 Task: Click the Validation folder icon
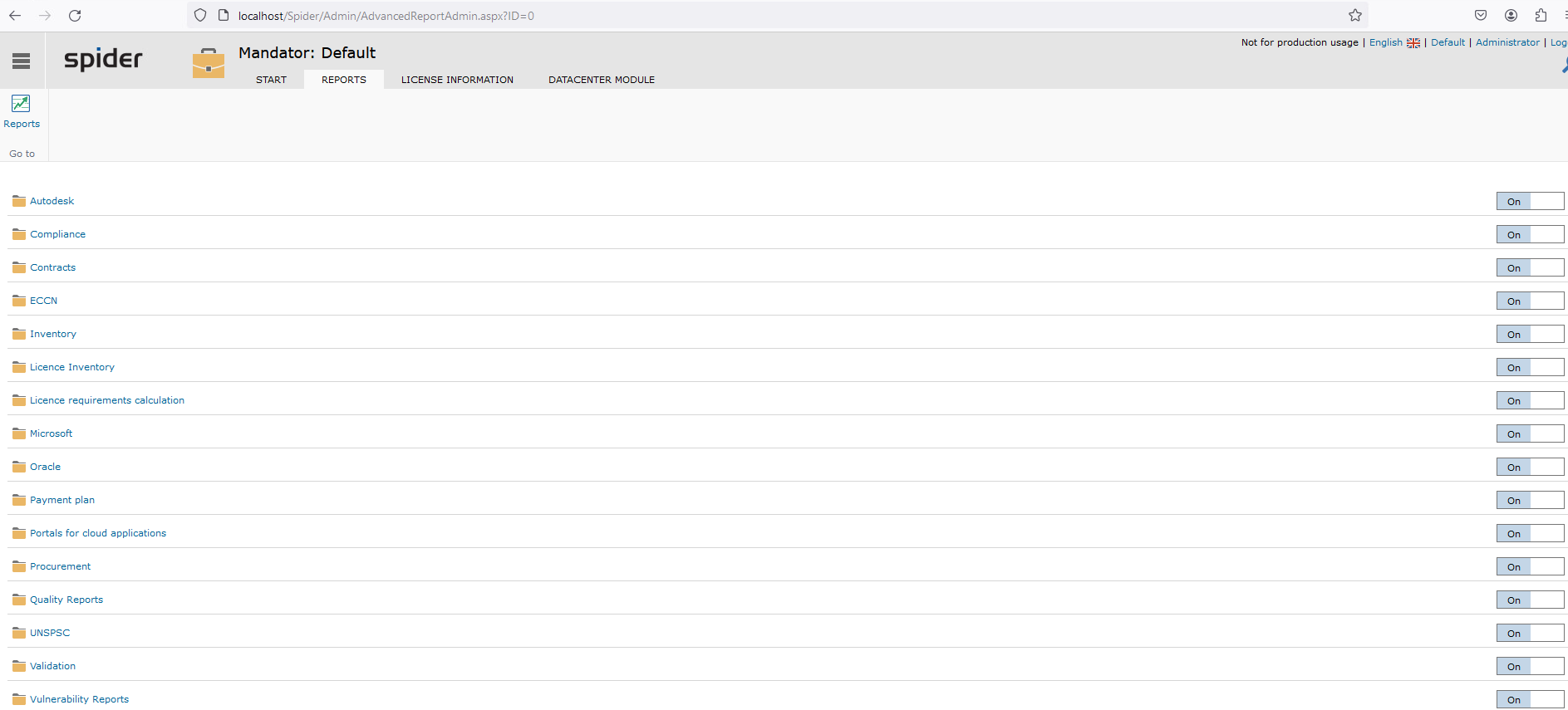[x=19, y=666]
